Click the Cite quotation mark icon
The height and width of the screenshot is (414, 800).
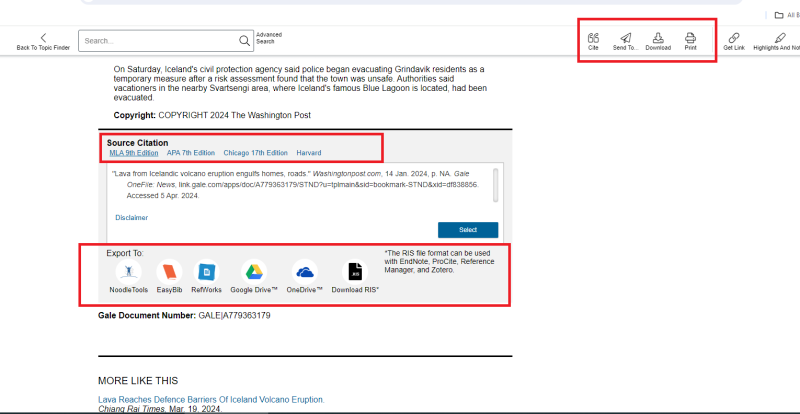pyautogui.click(x=593, y=38)
